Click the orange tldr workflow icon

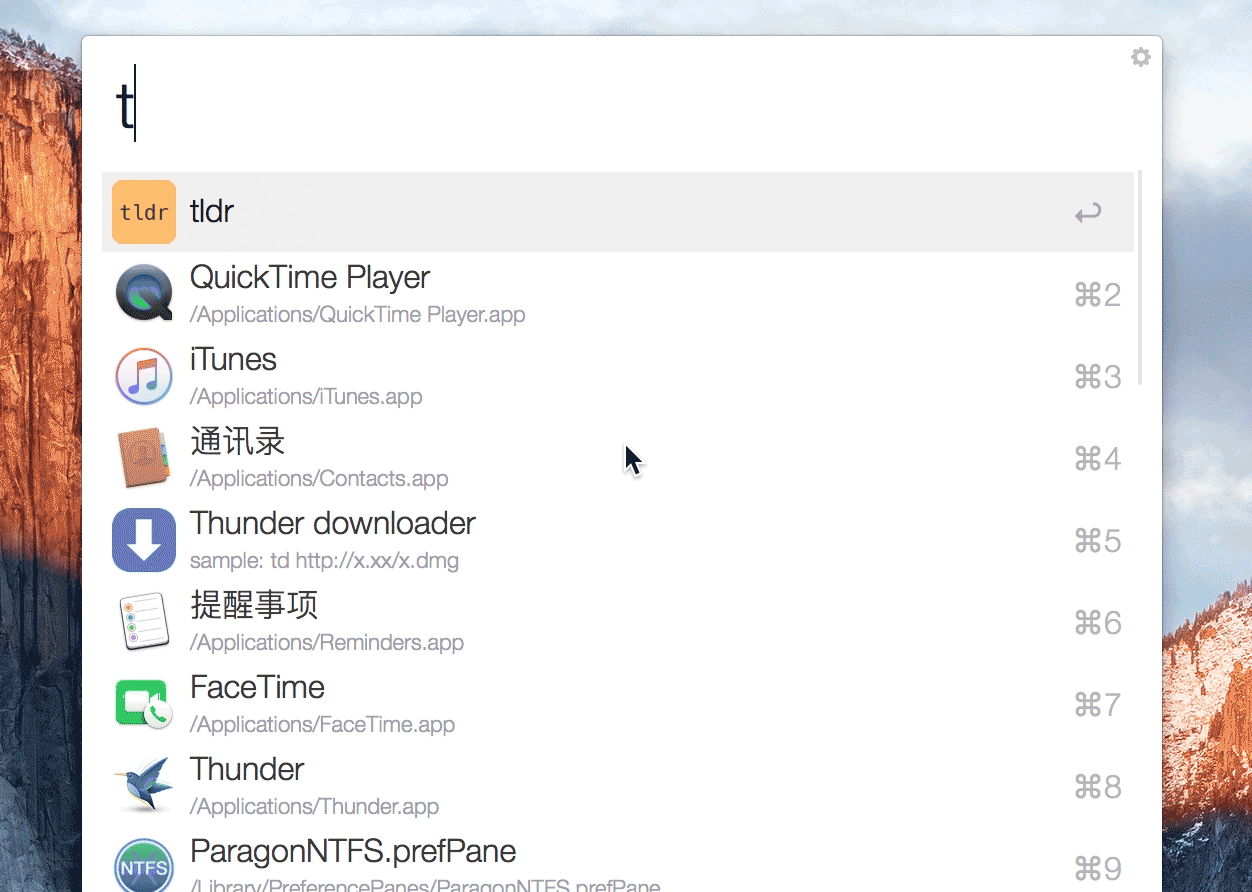144,212
